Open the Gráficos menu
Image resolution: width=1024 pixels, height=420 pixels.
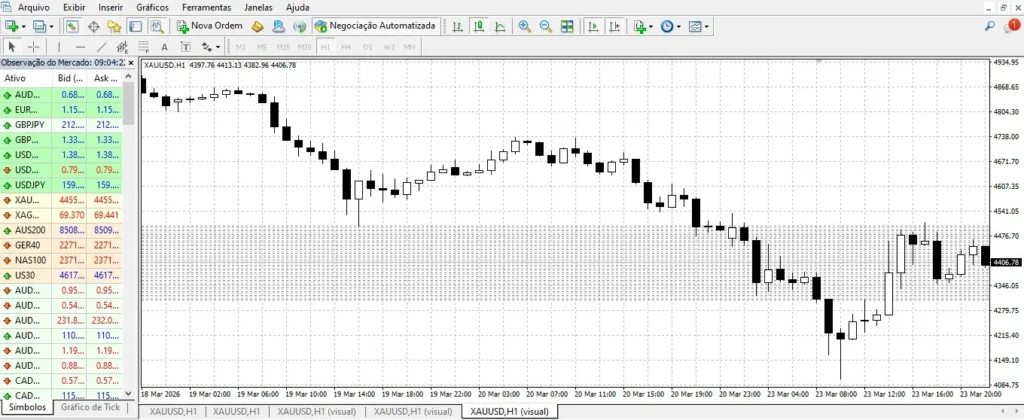(153, 7)
